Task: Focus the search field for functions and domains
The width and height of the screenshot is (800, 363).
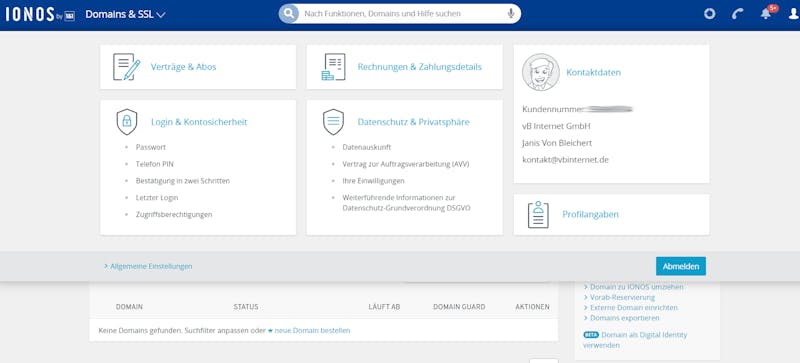Action: (403, 14)
